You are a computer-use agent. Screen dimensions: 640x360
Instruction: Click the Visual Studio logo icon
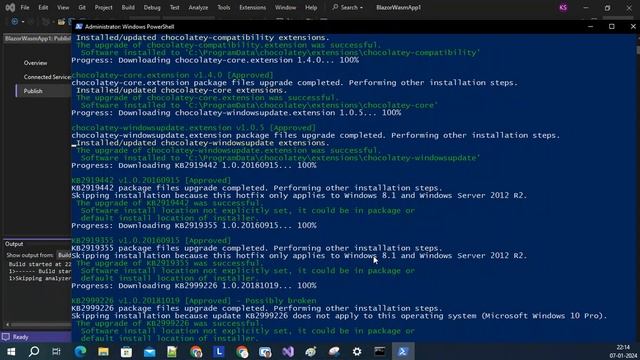point(10,7)
